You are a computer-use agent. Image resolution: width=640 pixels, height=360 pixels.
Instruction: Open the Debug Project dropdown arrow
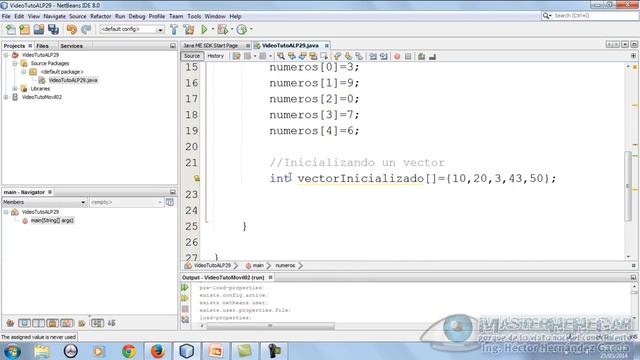coord(232,29)
